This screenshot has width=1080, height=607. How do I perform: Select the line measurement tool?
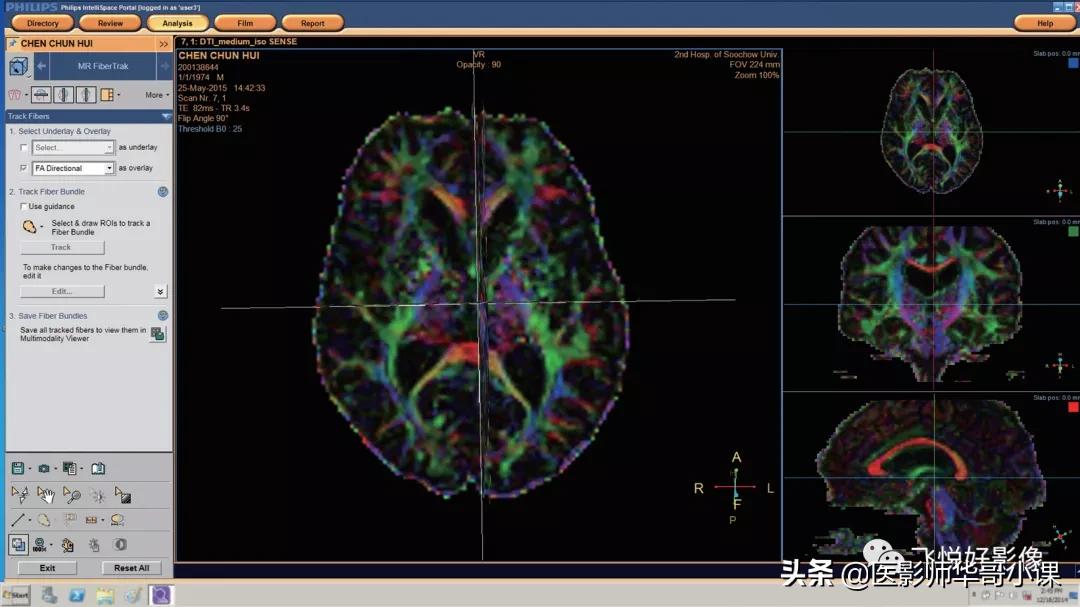click(x=18, y=520)
